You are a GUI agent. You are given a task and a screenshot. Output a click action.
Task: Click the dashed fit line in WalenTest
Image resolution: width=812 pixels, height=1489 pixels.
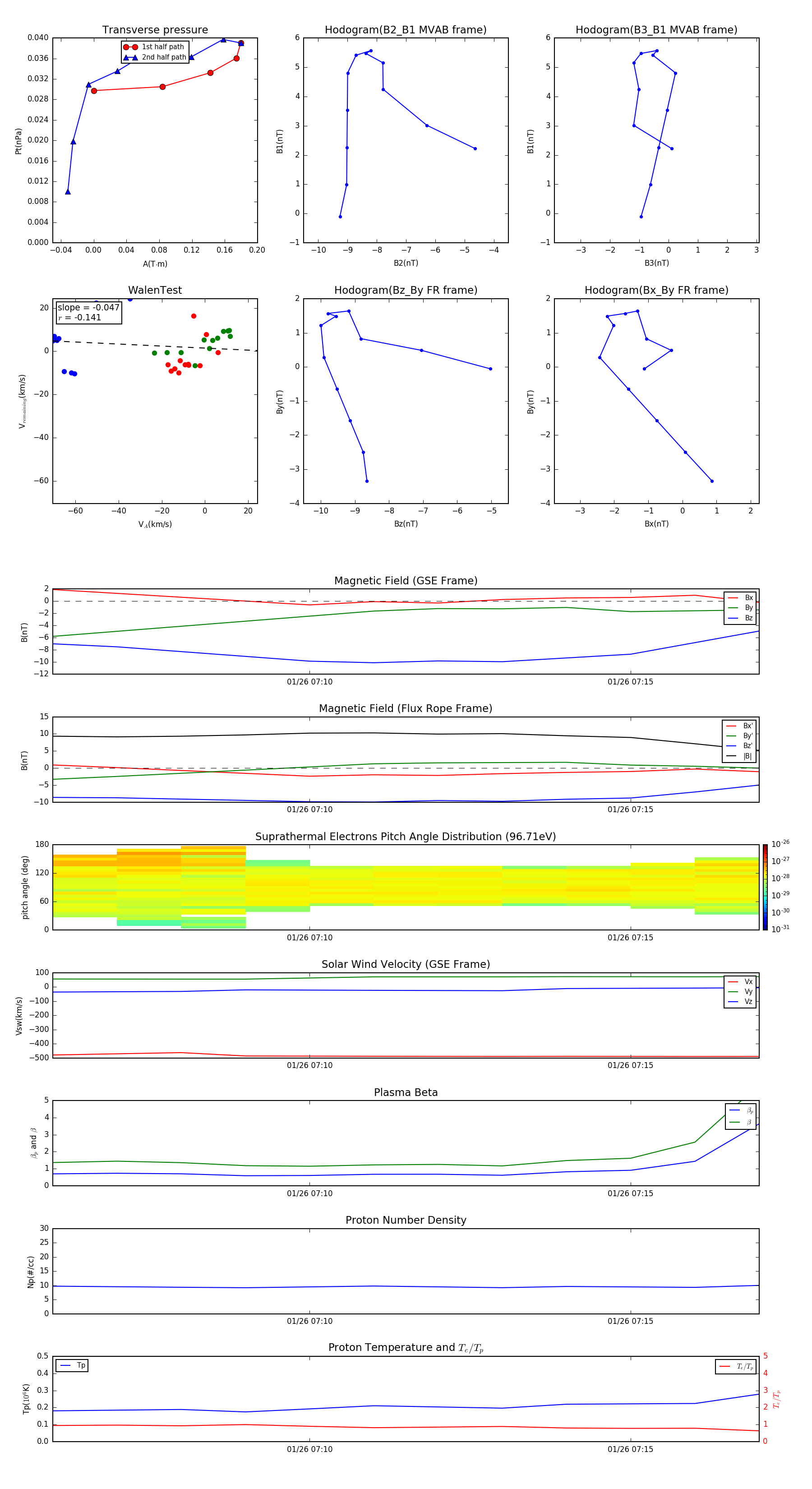tap(155, 346)
